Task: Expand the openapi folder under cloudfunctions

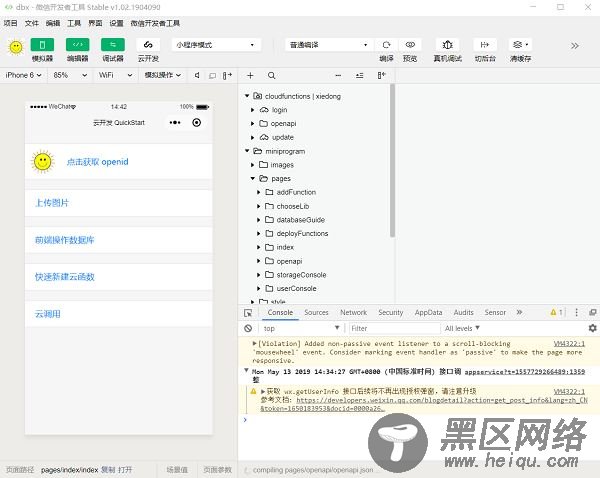Action: click(252, 123)
